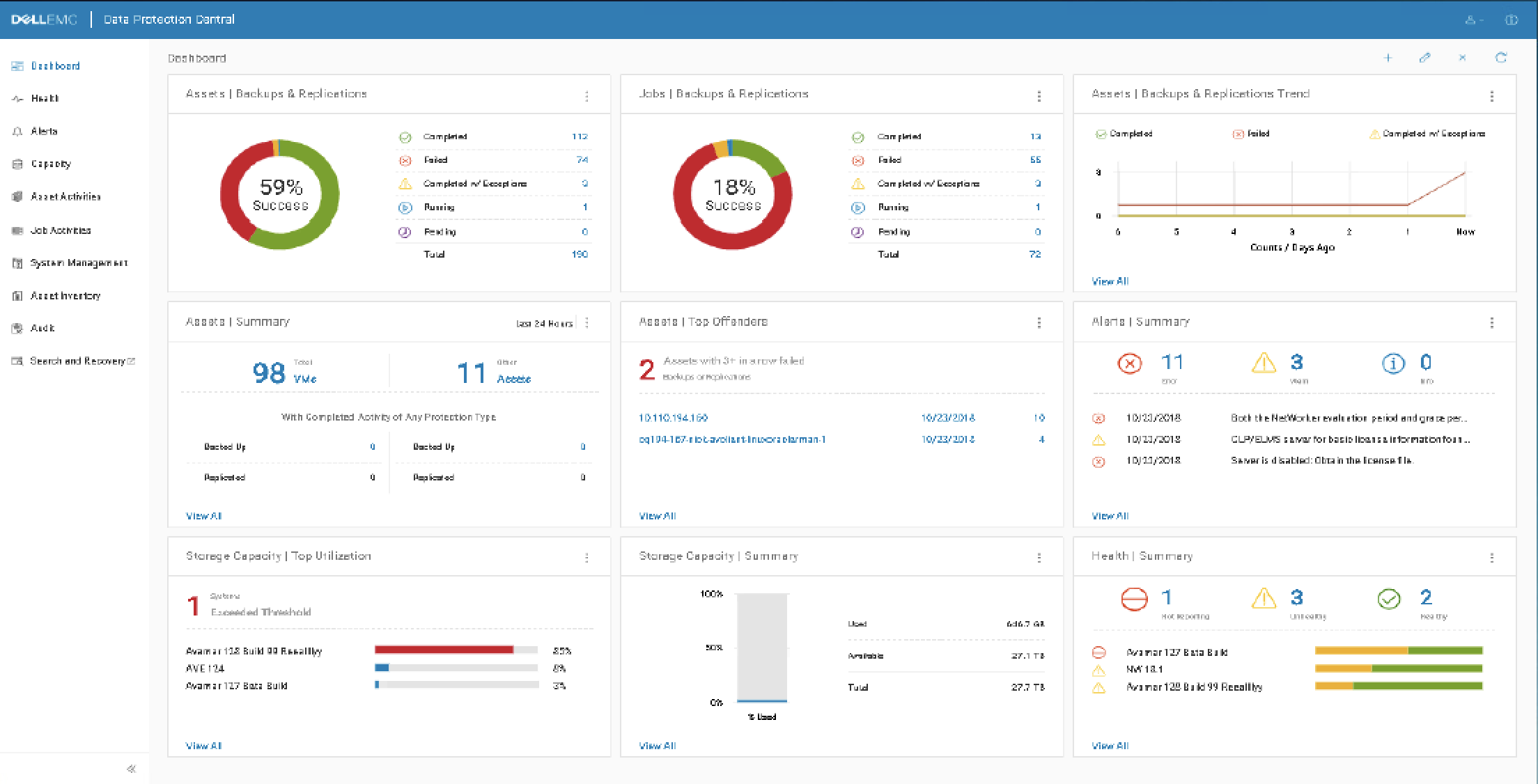This screenshot has width=1538, height=784.
Task: Open Capacity from the sidebar
Action: [42, 164]
